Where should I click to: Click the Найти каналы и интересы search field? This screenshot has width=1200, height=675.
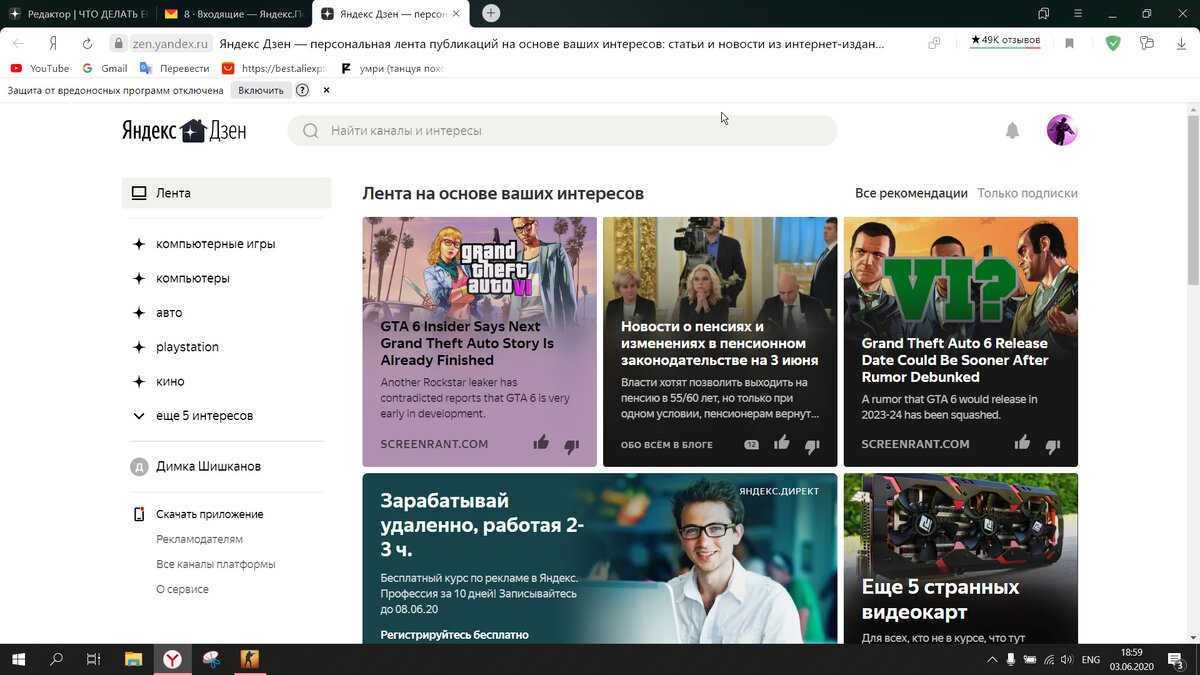[562, 131]
